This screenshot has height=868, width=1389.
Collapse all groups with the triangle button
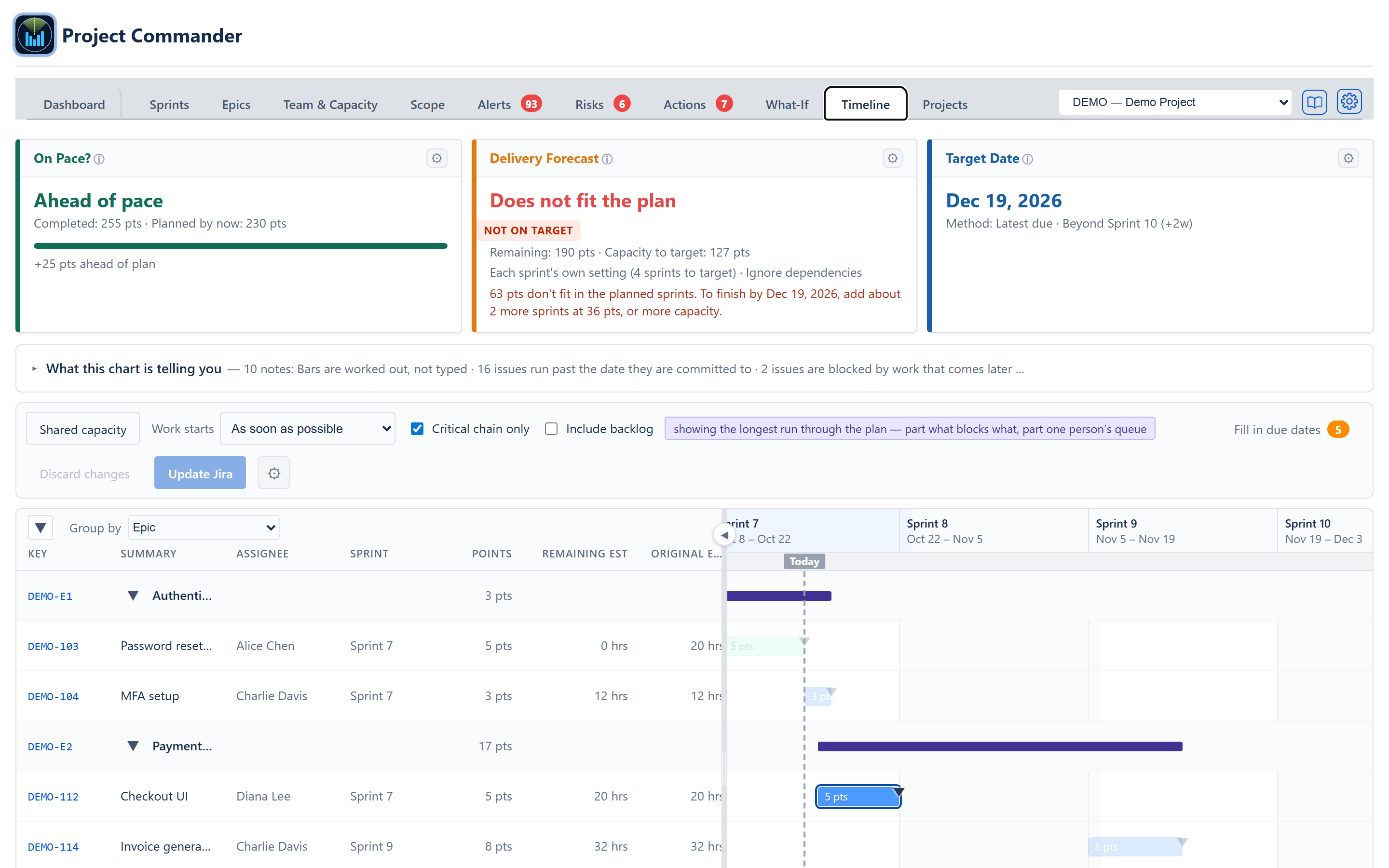click(40, 528)
